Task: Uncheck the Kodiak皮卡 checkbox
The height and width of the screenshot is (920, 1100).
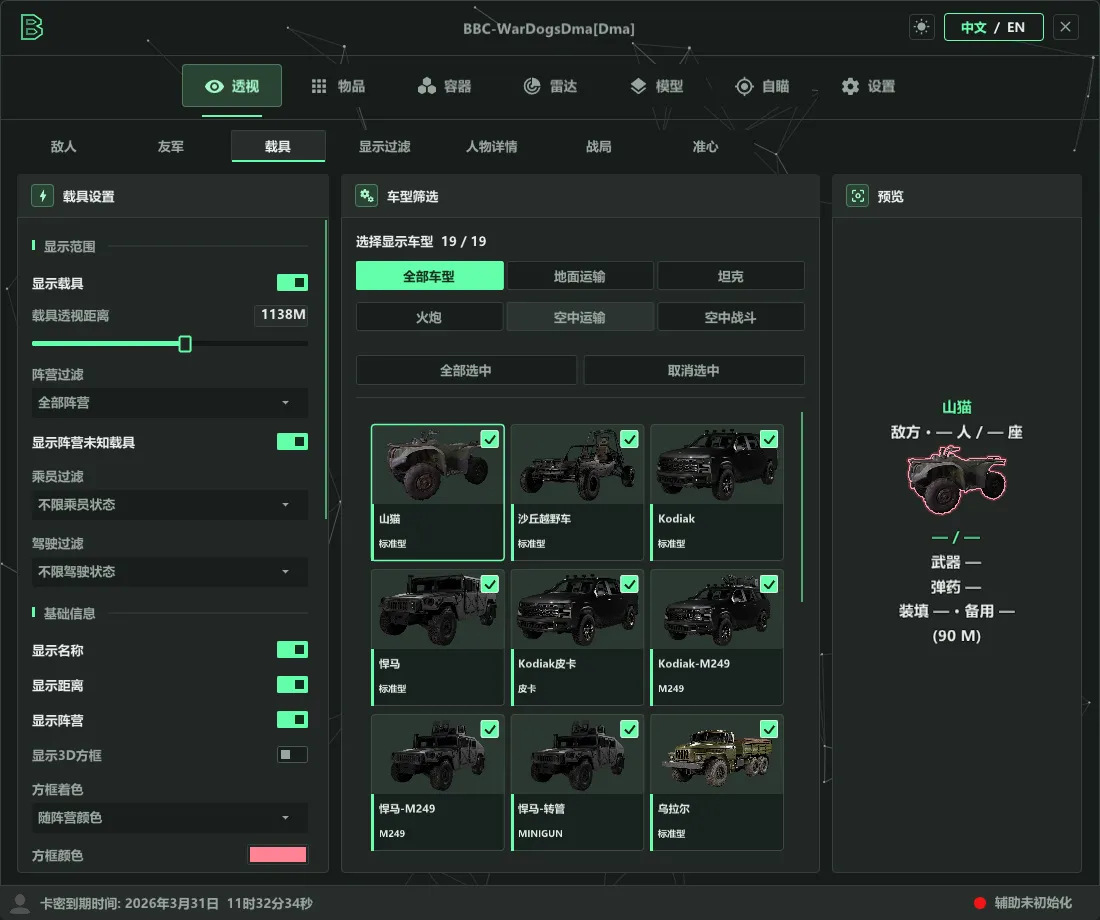Action: 629,585
